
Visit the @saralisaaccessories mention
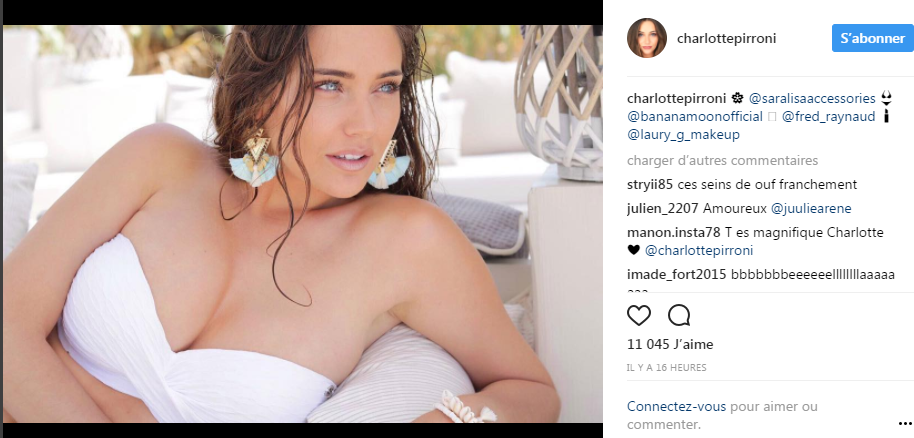(812, 98)
